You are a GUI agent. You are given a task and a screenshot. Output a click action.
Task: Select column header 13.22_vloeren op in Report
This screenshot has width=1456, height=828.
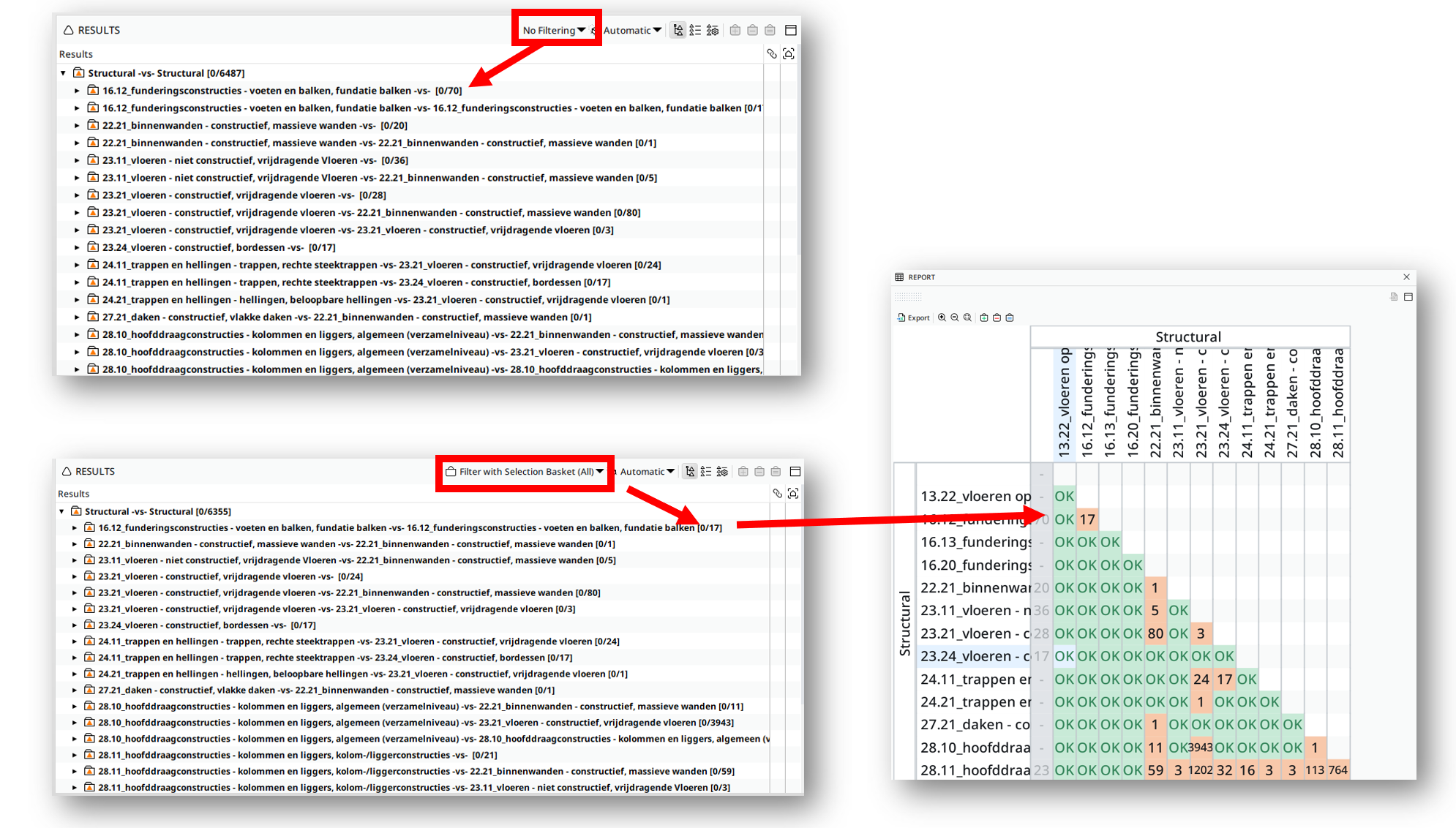[1065, 404]
